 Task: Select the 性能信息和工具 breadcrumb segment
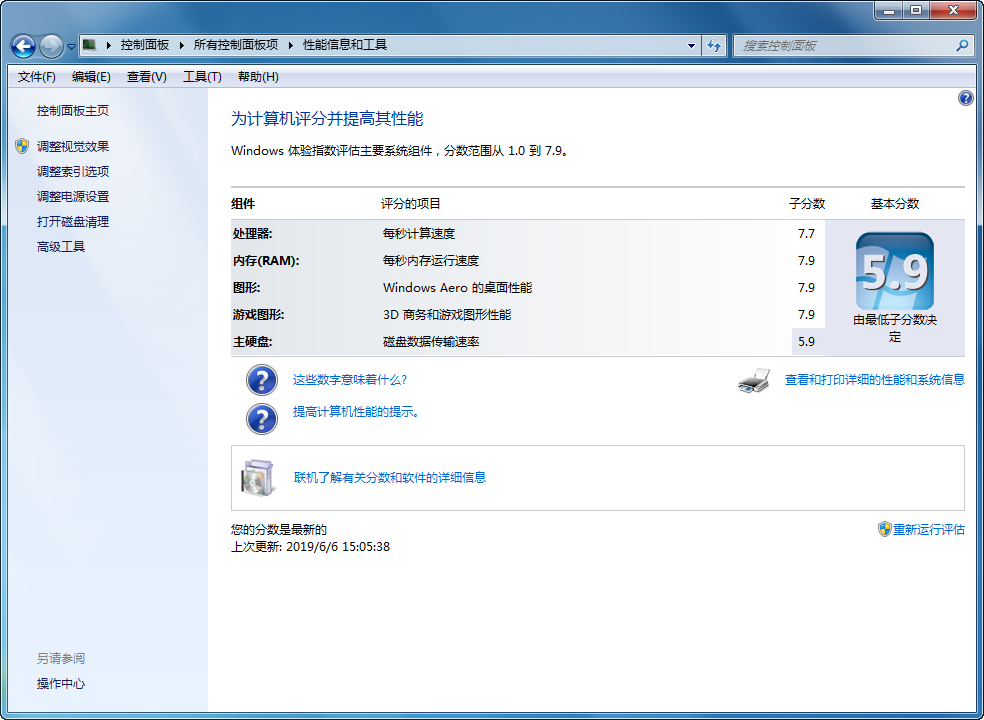pos(345,45)
